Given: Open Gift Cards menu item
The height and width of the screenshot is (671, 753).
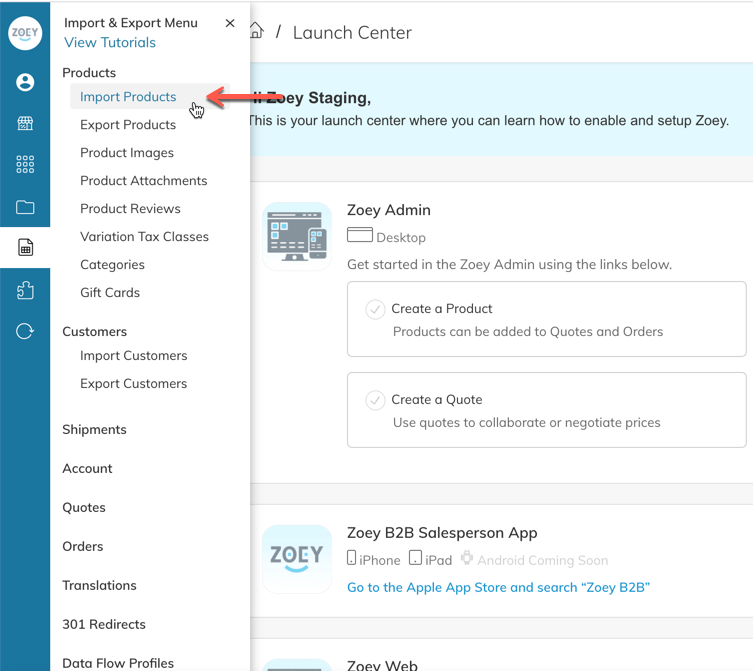Looking at the screenshot, I should 110,293.
